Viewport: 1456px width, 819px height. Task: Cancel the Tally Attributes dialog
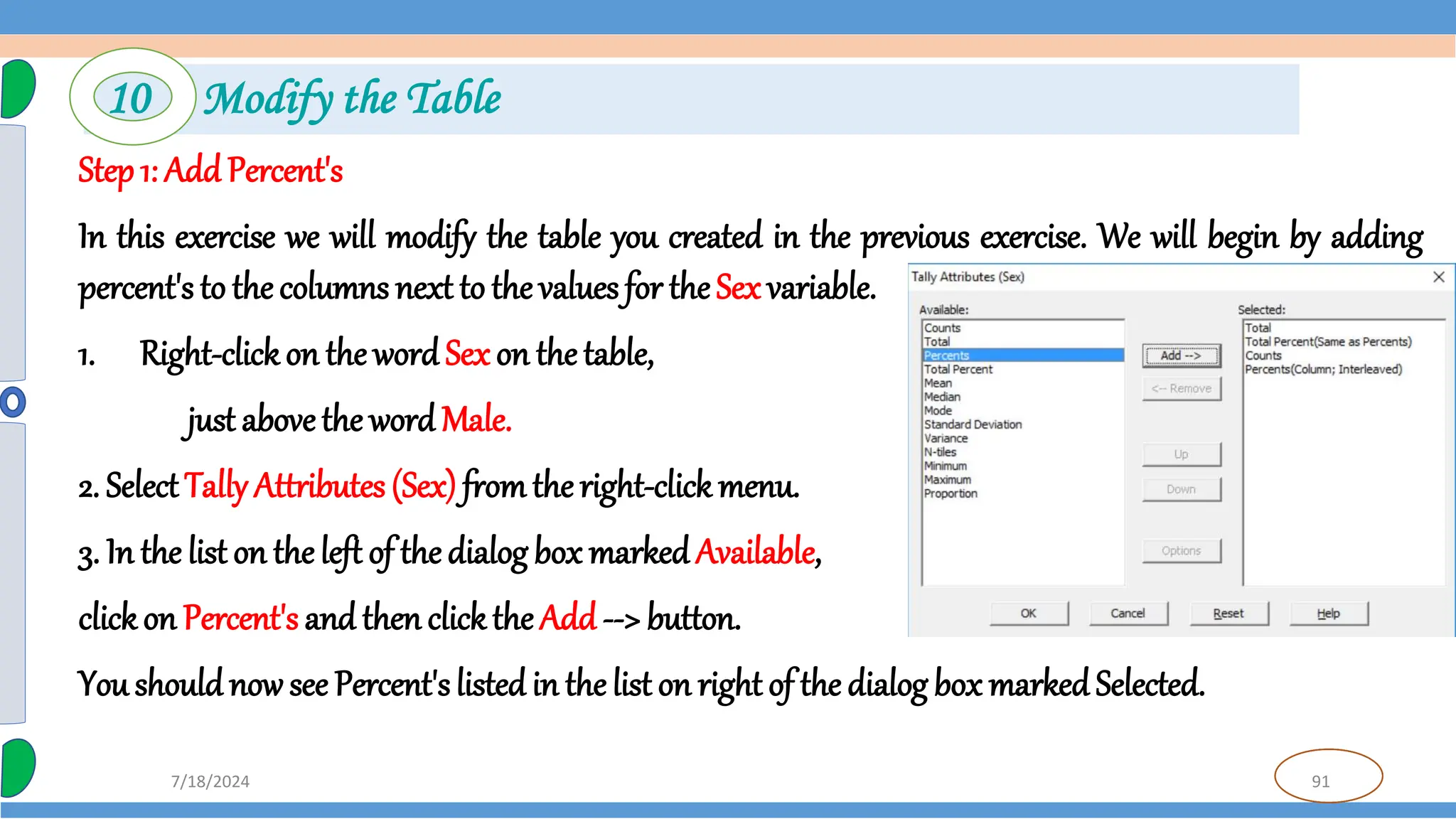tap(1128, 614)
